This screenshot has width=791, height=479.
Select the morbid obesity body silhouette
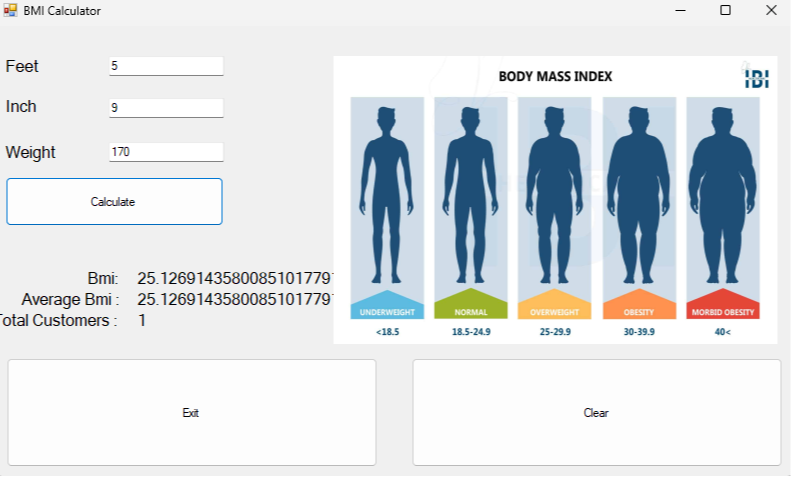point(722,195)
